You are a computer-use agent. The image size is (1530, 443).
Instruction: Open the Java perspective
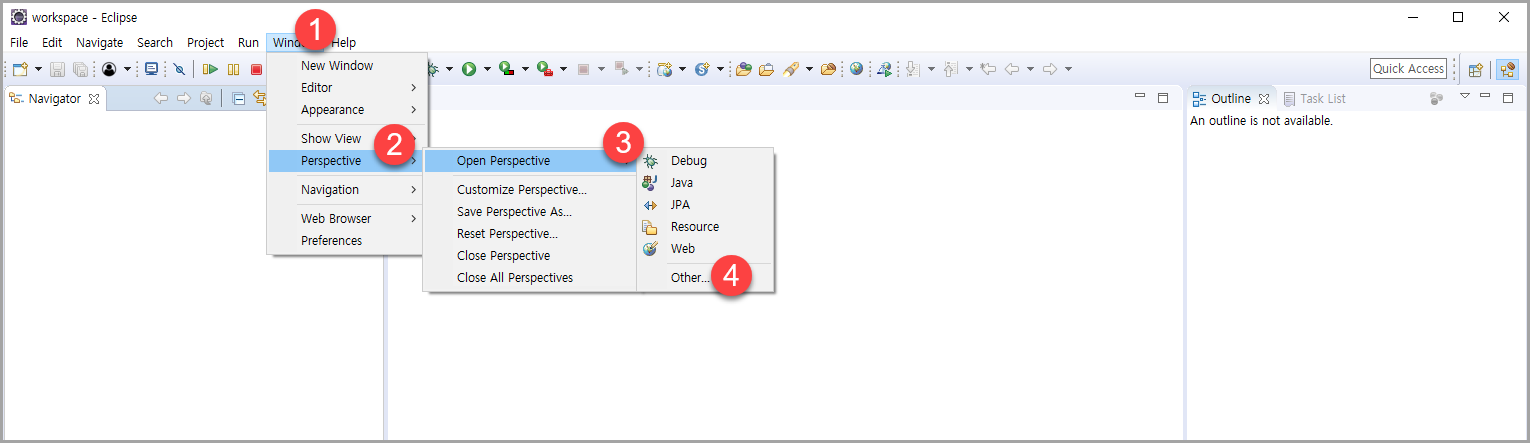point(705,183)
